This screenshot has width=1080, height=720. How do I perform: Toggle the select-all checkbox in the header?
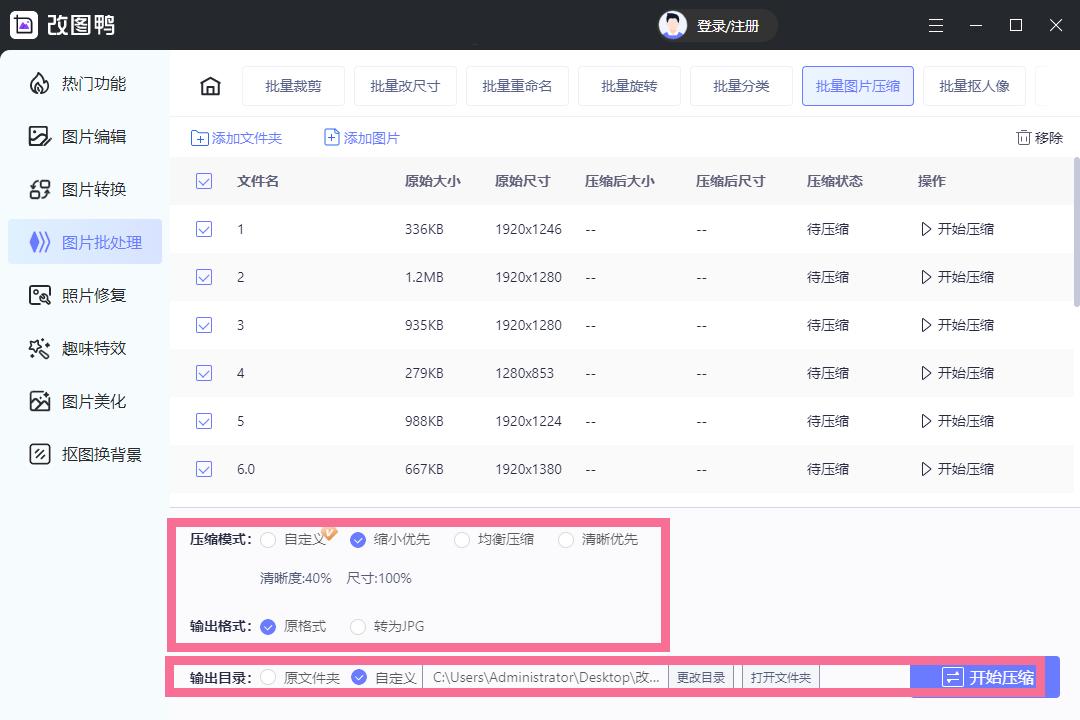pos(204,181)
